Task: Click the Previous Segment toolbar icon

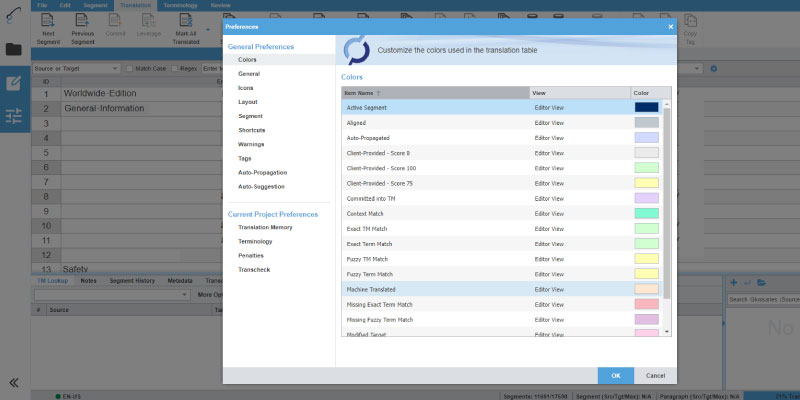Action: click(x=82, y=20)
